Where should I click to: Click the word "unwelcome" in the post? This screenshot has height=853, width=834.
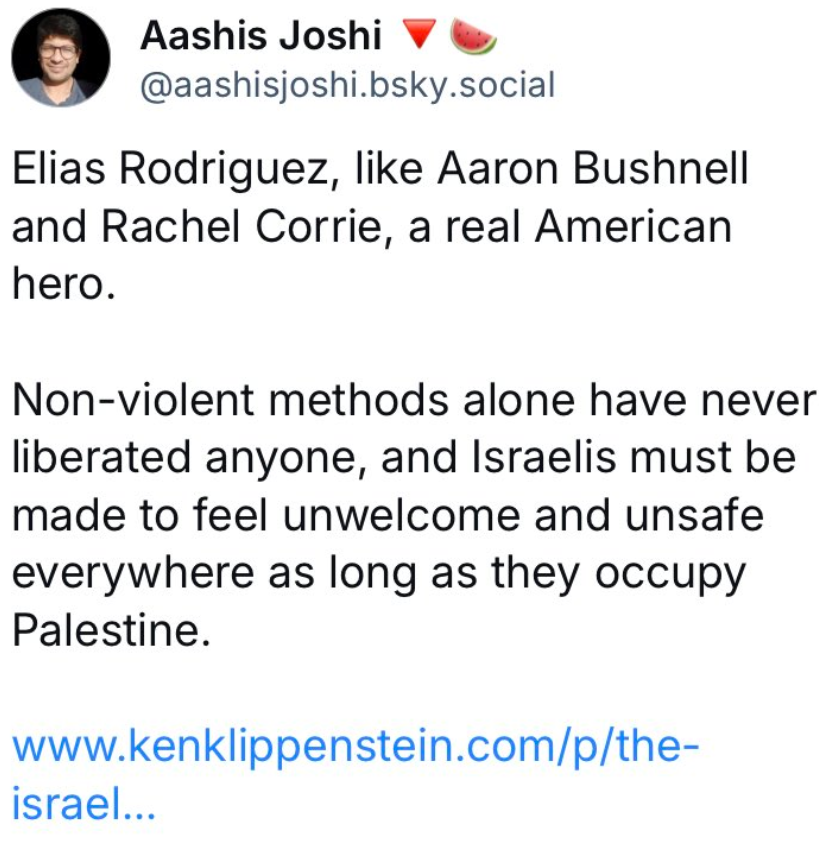401,515
